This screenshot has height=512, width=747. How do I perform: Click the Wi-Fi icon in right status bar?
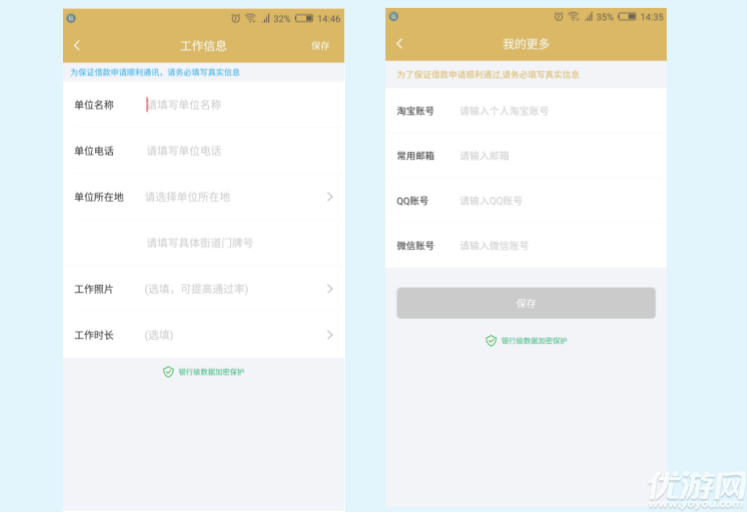[x=573, y=17]
